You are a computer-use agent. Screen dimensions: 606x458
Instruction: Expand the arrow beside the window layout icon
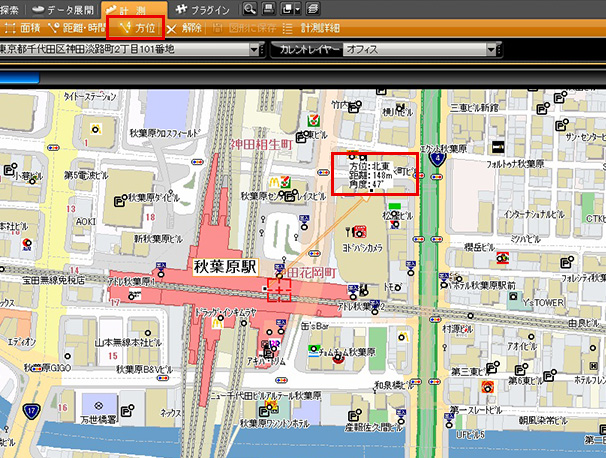tap(298, 10)
